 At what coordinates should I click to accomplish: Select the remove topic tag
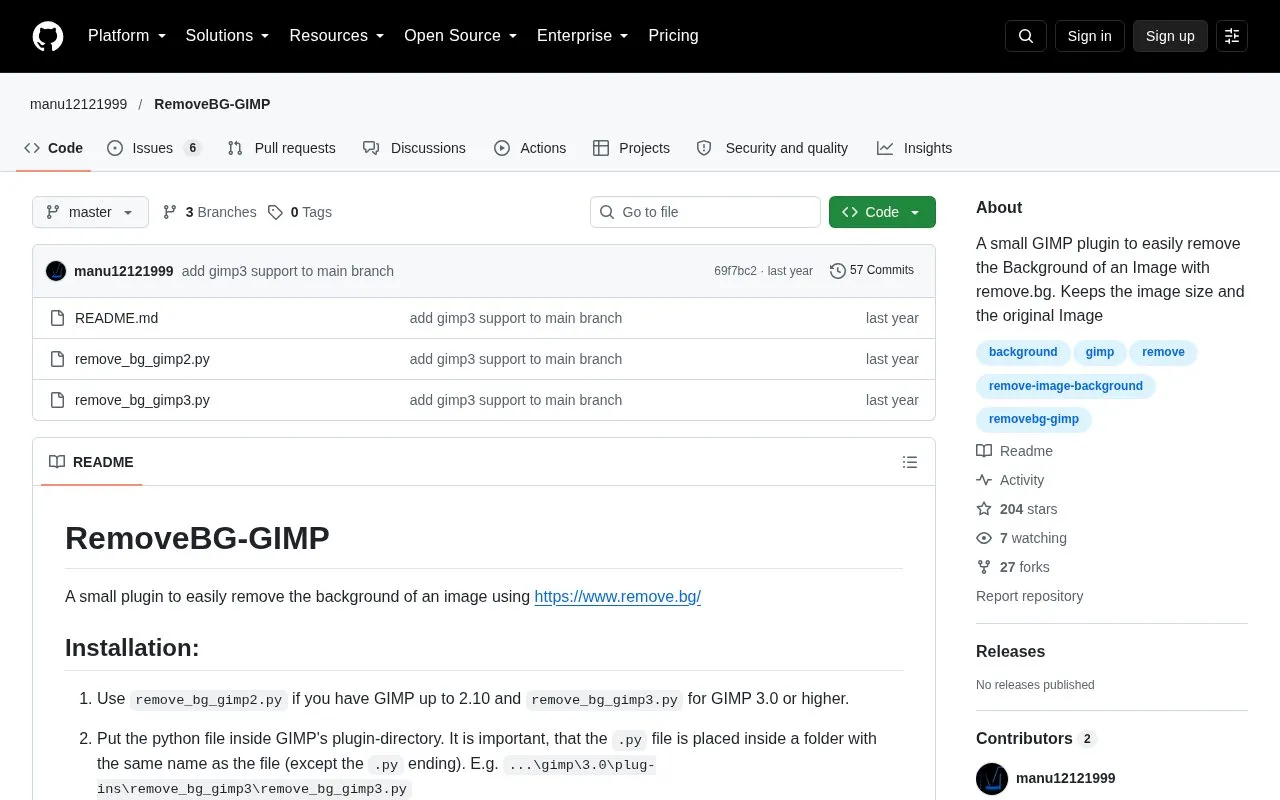pos(1163,352)
